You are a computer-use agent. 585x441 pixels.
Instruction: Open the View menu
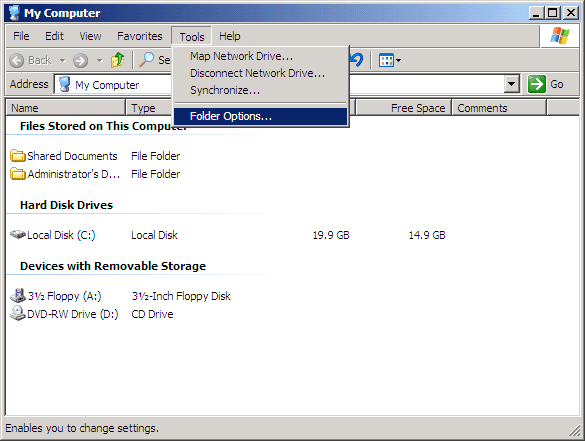pos(90,36)
